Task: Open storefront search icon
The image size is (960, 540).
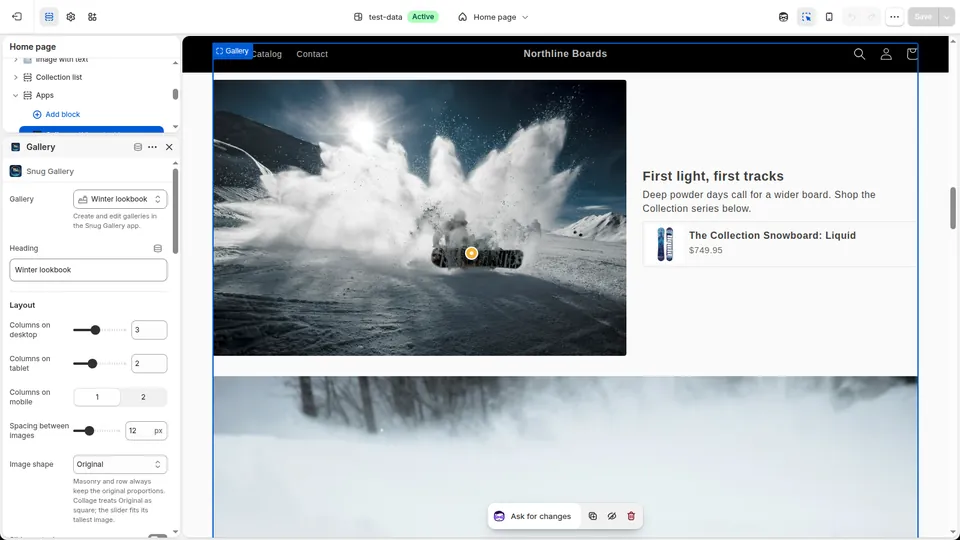Action: point(860,54)
